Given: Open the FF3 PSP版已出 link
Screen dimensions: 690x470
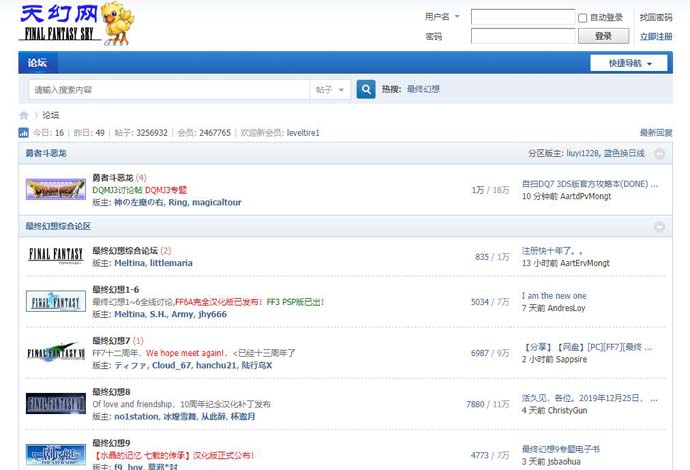Looking at the screenshot, I should 295,302.
